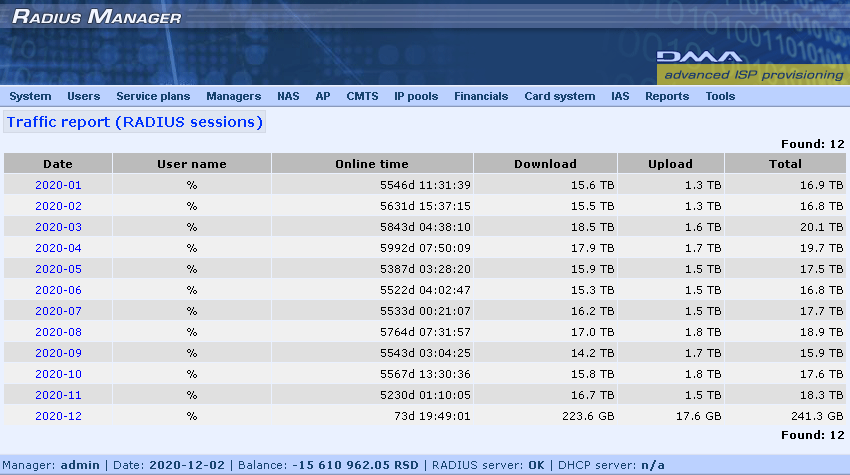
Task: Open the 2020-07 traffic report link
Action: [x=58, y=311]
